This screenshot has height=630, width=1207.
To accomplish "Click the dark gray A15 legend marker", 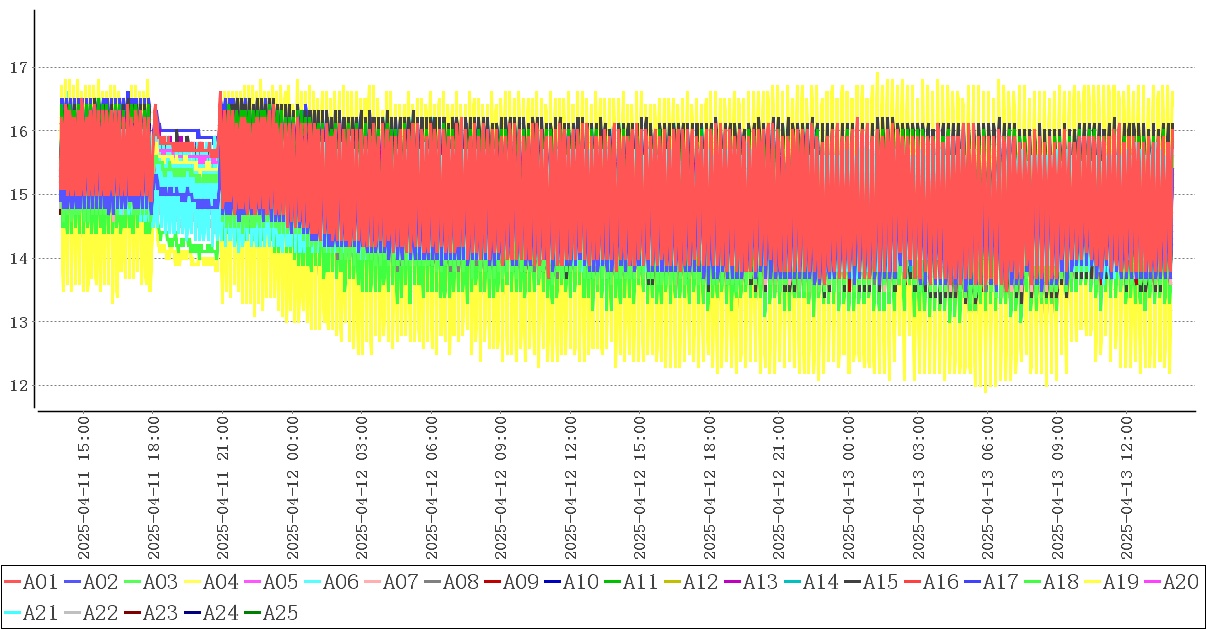I will click(852, 582).
